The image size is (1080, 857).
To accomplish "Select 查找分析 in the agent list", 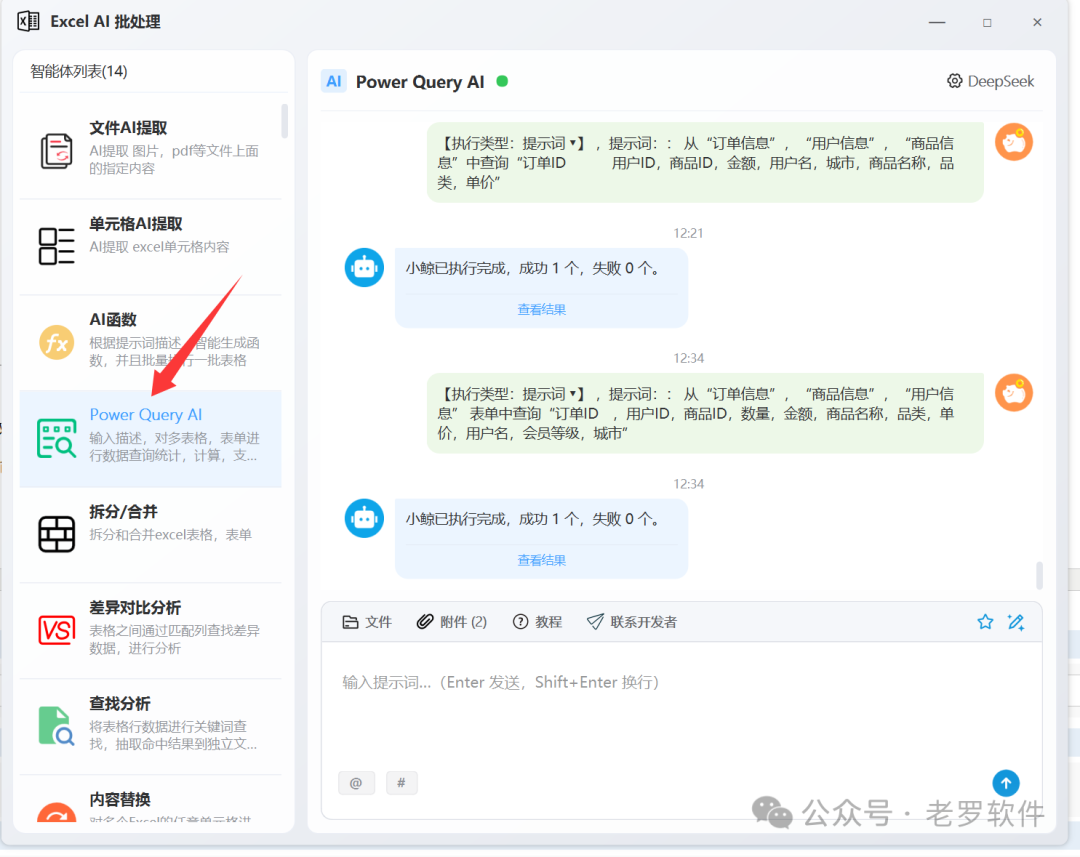I will pyautogui.click(x=150, y=725).
